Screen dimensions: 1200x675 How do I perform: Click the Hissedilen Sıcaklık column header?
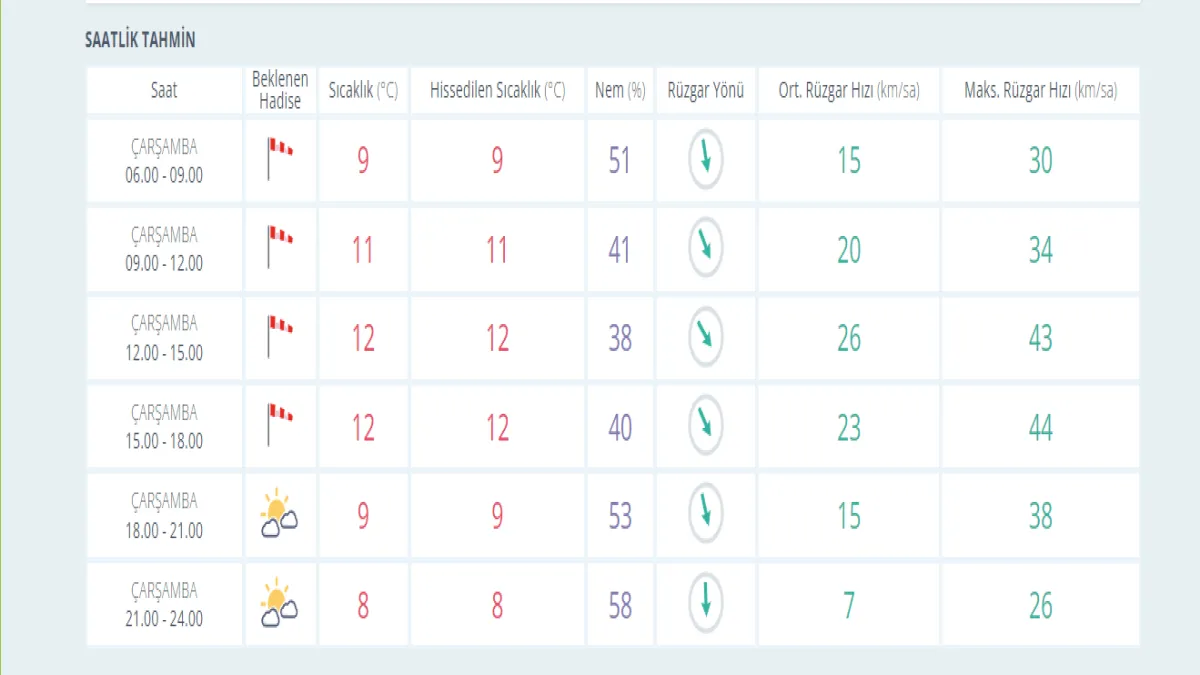497,90
